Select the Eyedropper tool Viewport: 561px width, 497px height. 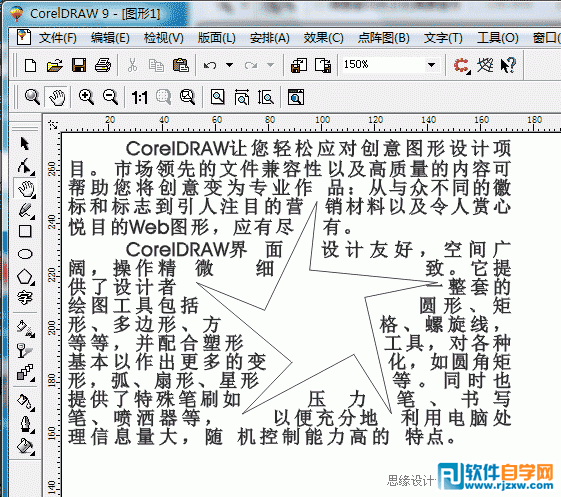click(25, 402)
